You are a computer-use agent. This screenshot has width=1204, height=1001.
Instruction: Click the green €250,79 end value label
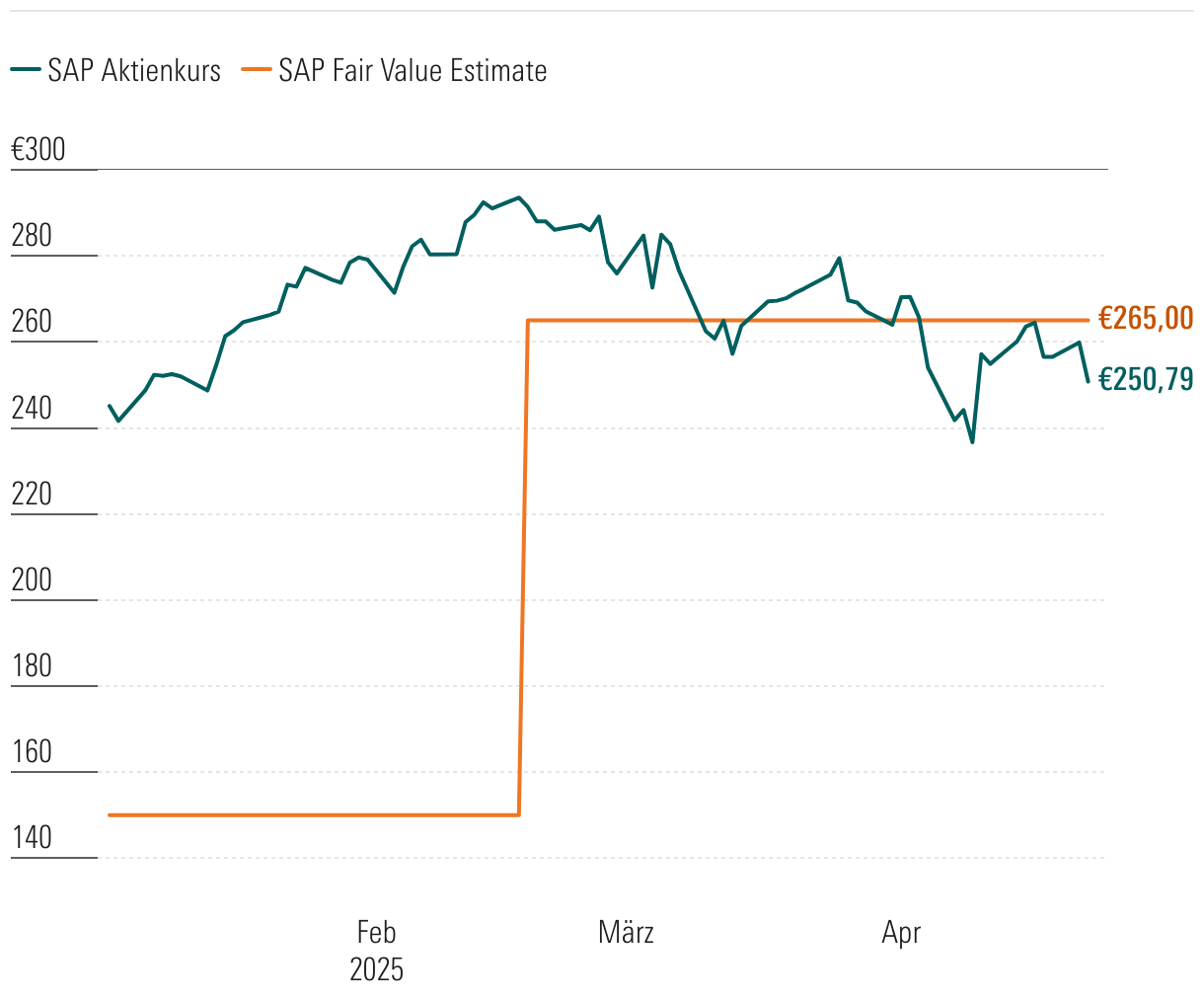[x=1146, y=379]
